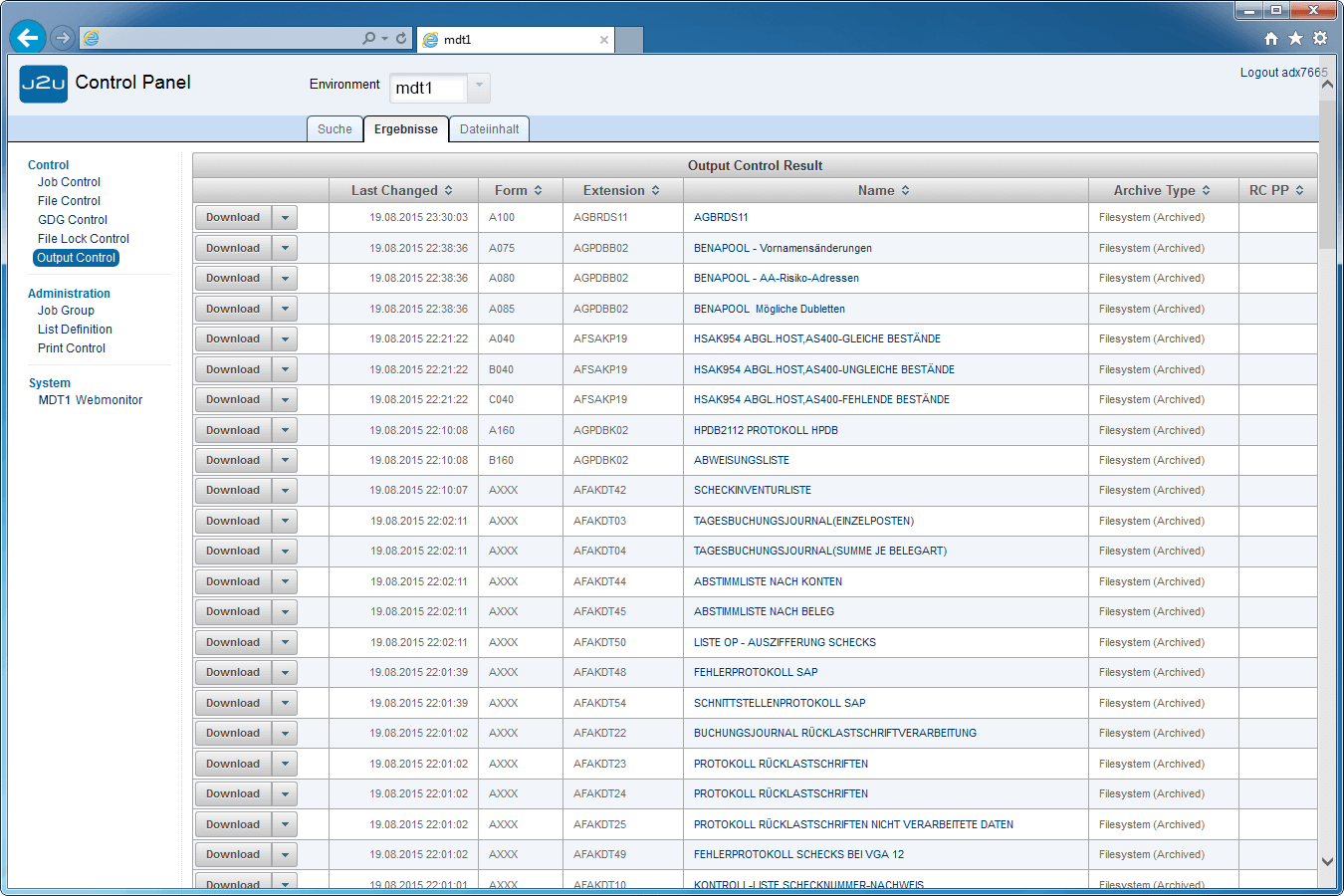Sort table by Extension column
The width and height of the screenshot is (1344, 896).
click(x=621, y=190)
